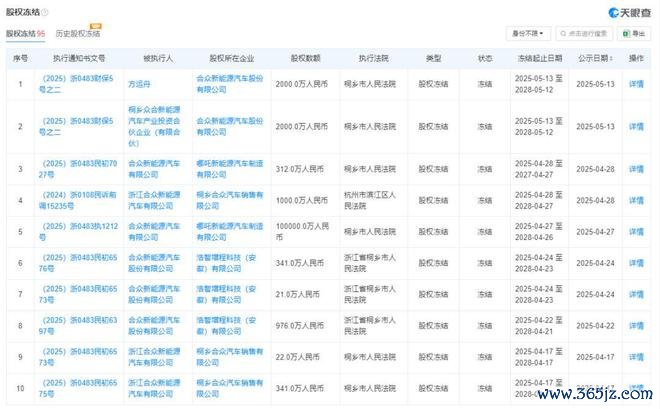Open 浩智增程科技 company in row 7
This screenshot has height=409, width=660.
(226, 295)
